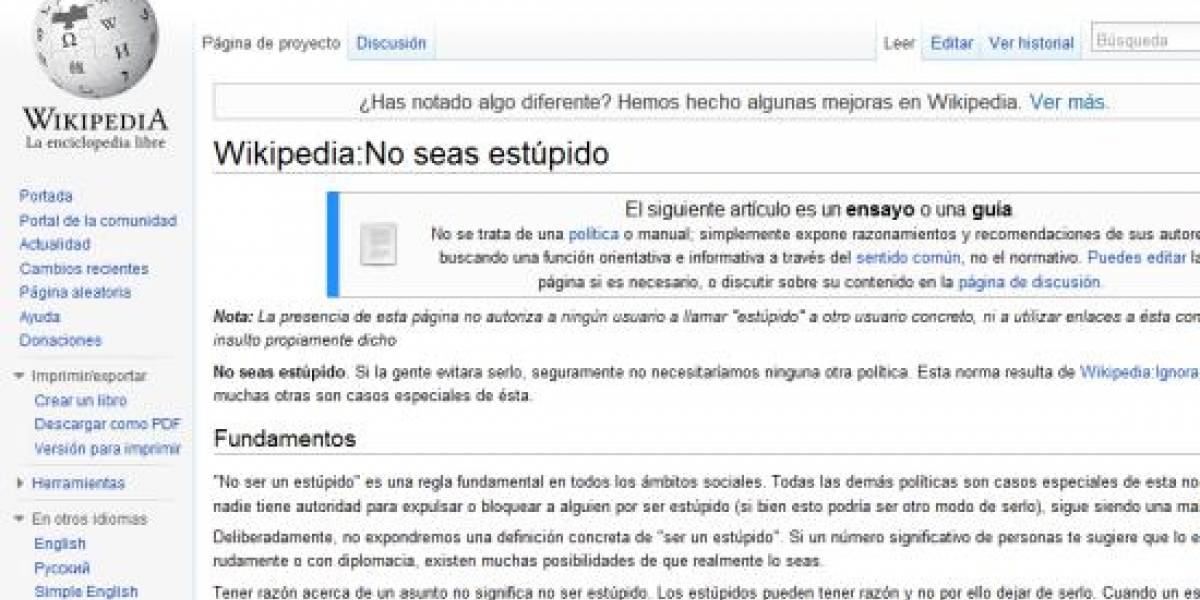The height and width of the screenshot is (600, 1200).
Task: Open the Página de proyecto tab
Action: click(x=271, y=43)
